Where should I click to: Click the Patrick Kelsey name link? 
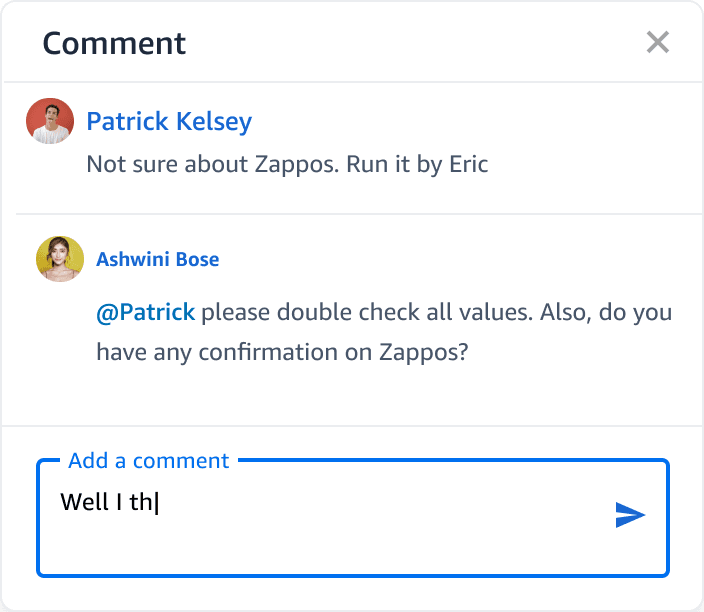[169, 122]
